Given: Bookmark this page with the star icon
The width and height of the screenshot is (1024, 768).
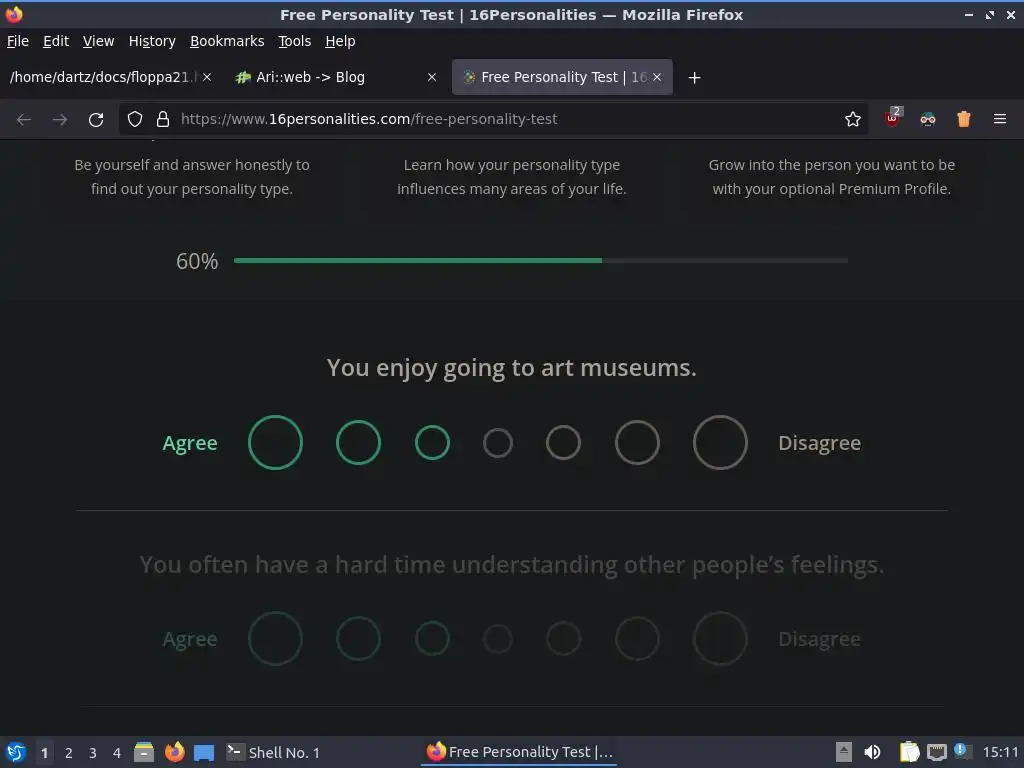Looking at the screenshot, I should [852, 119].
